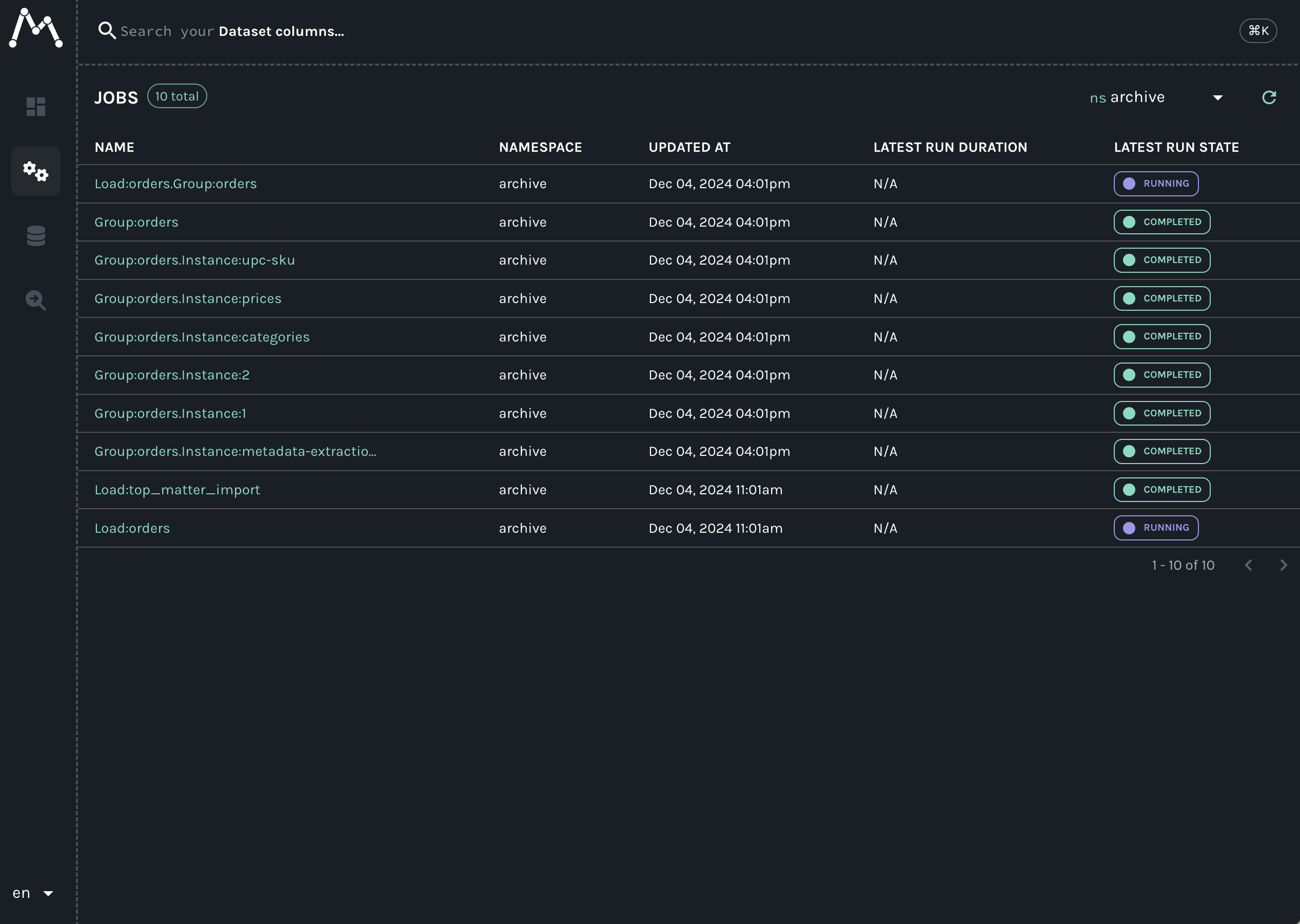Viewport: 1300px width, 924px height.
Task: Open the en language dropdown
Action: coord(32,893)
